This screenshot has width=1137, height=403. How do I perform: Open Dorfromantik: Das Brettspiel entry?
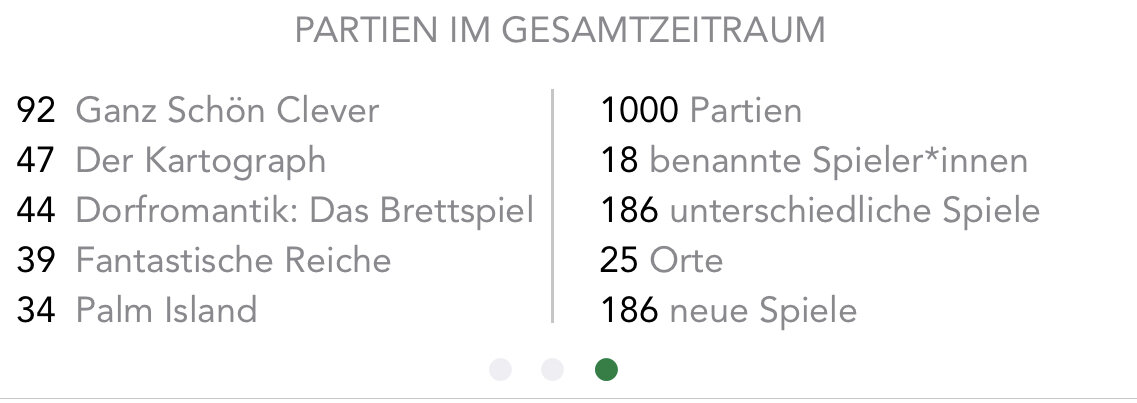[x=304, y=210]
